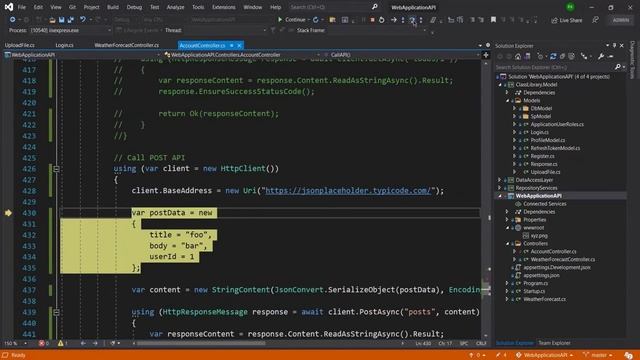Image resolution: width=640 pixels, height=360 pixels.
Task: Switch to the Team Explorer tab
Action: coord(554,343)
